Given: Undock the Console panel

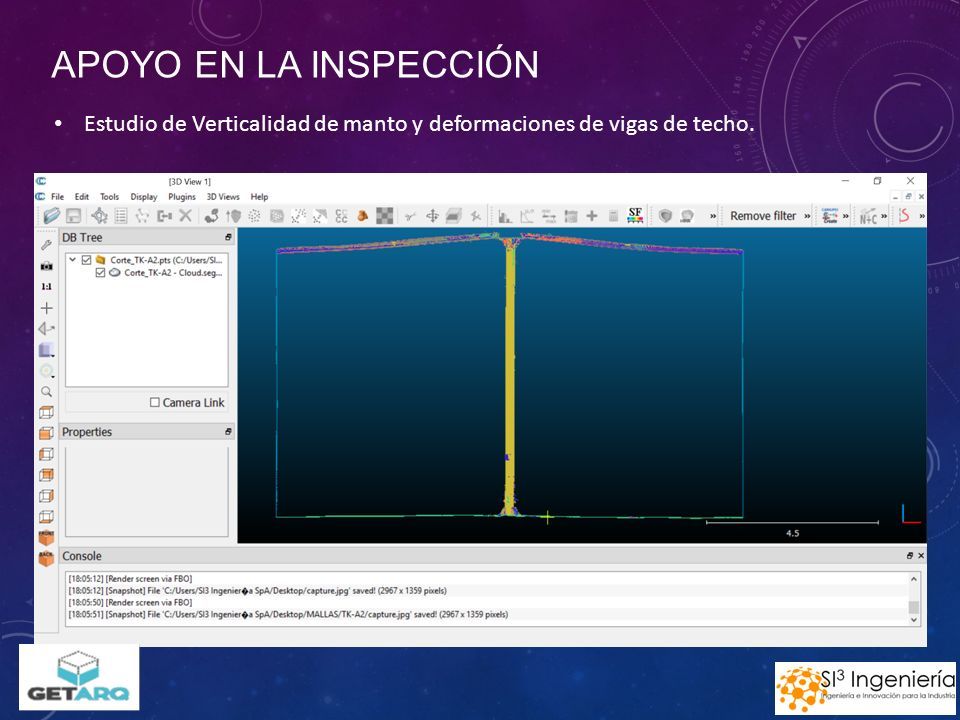Looking at the screenshot, I should 910,556.
